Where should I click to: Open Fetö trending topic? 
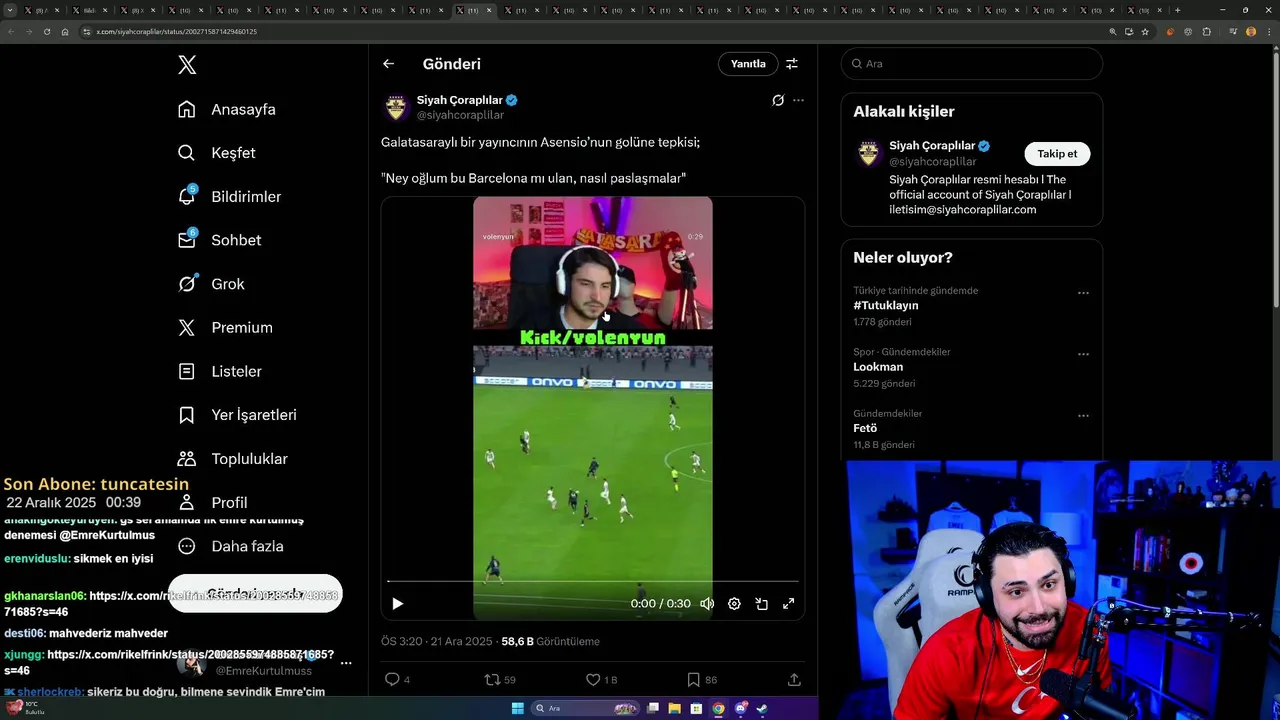point(865,428)
